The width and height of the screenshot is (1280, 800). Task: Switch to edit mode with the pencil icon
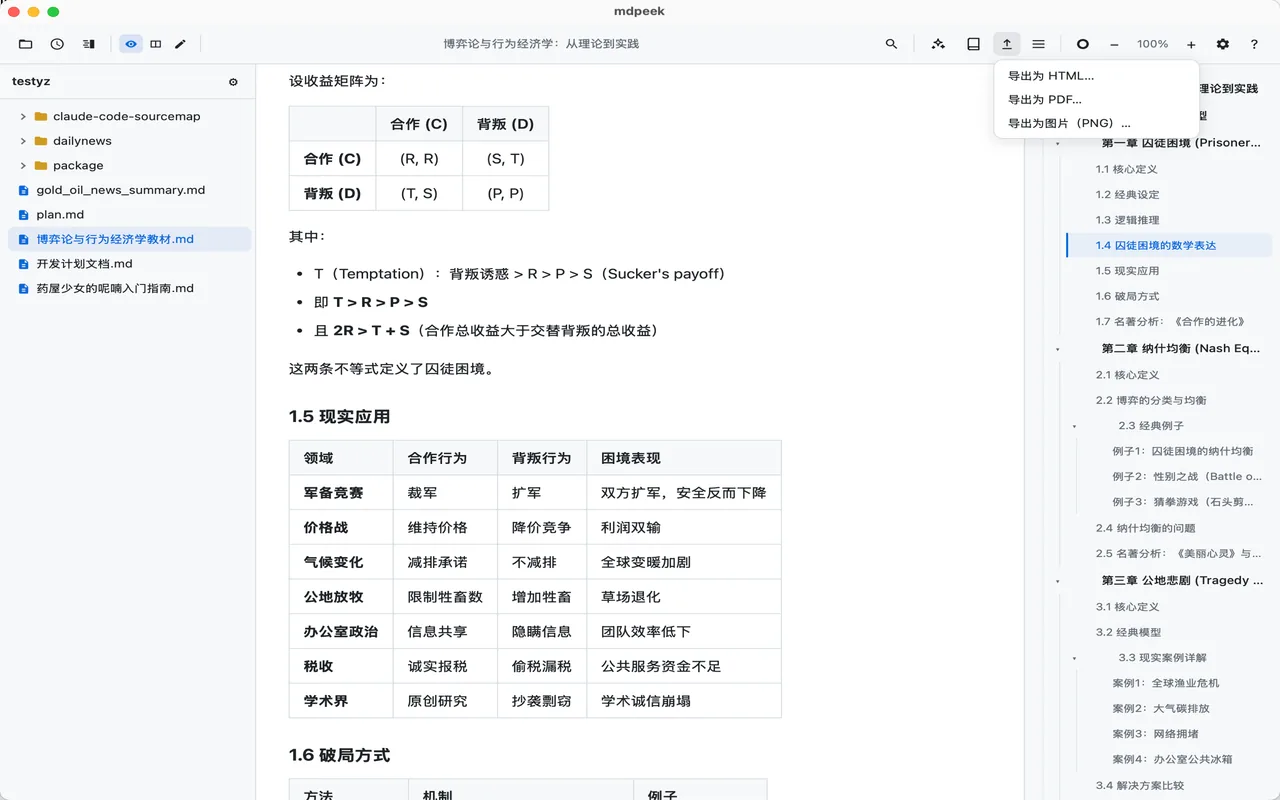[x=181, y=44]
